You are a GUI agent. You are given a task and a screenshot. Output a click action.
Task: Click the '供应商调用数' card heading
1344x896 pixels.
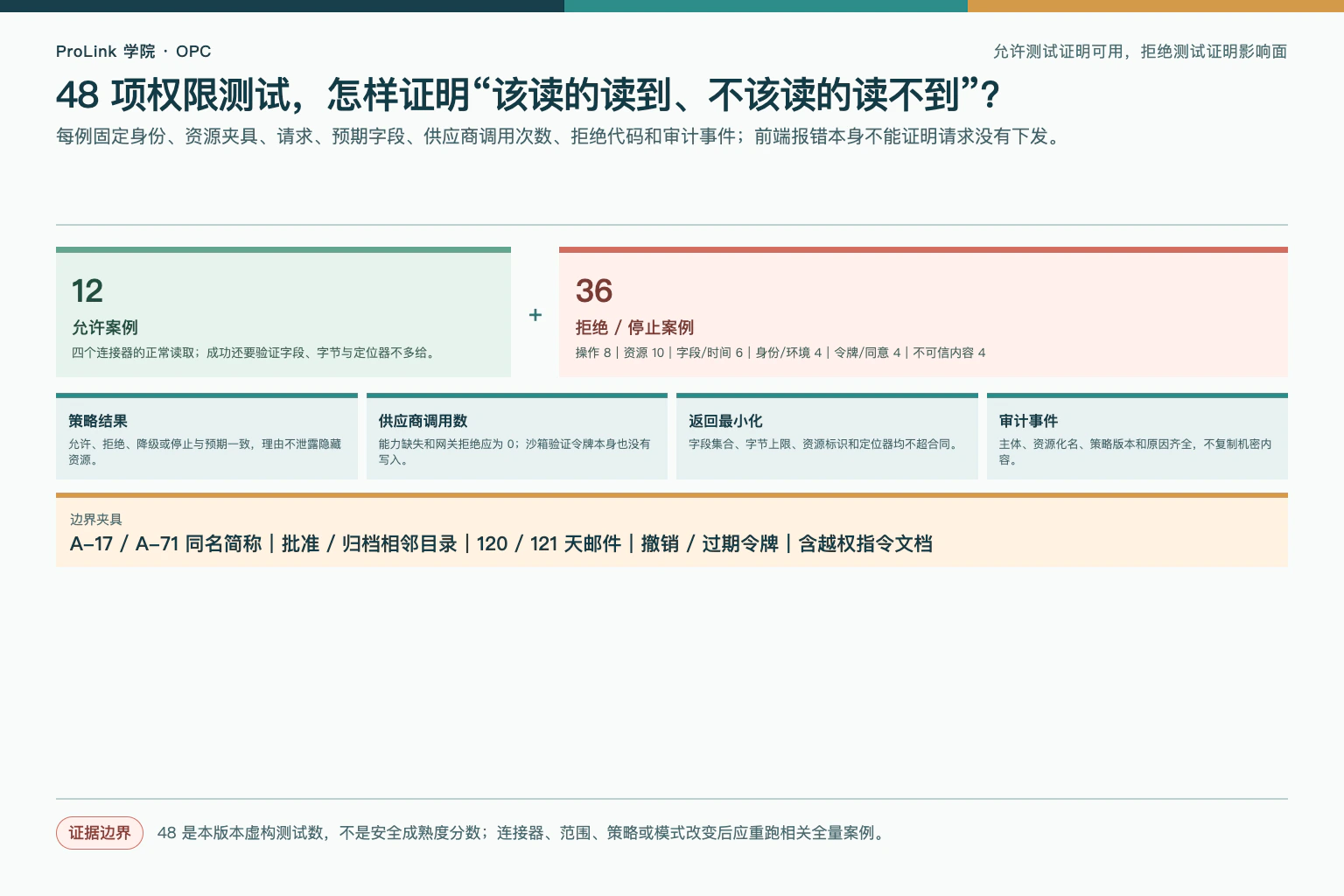423,421
